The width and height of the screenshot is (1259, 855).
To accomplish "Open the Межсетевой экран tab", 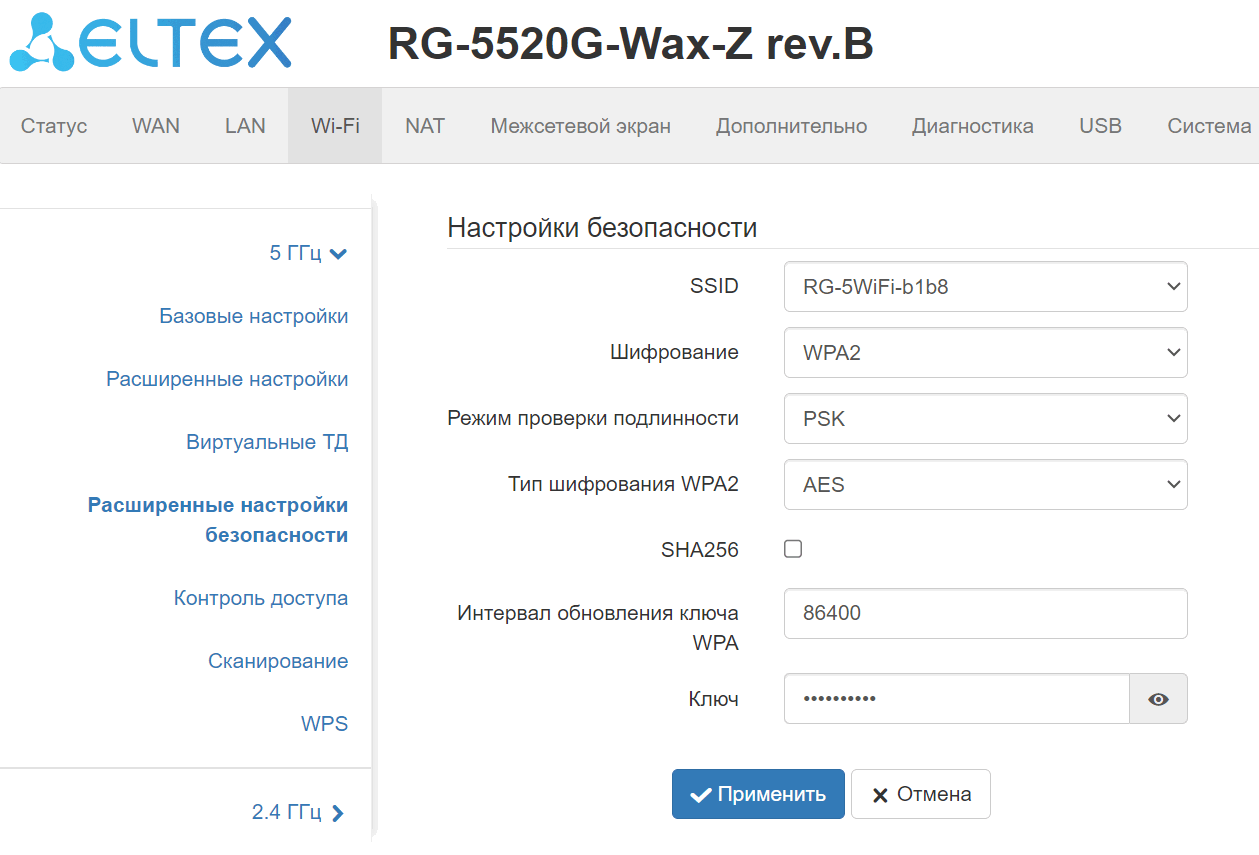I will (580, 126).
